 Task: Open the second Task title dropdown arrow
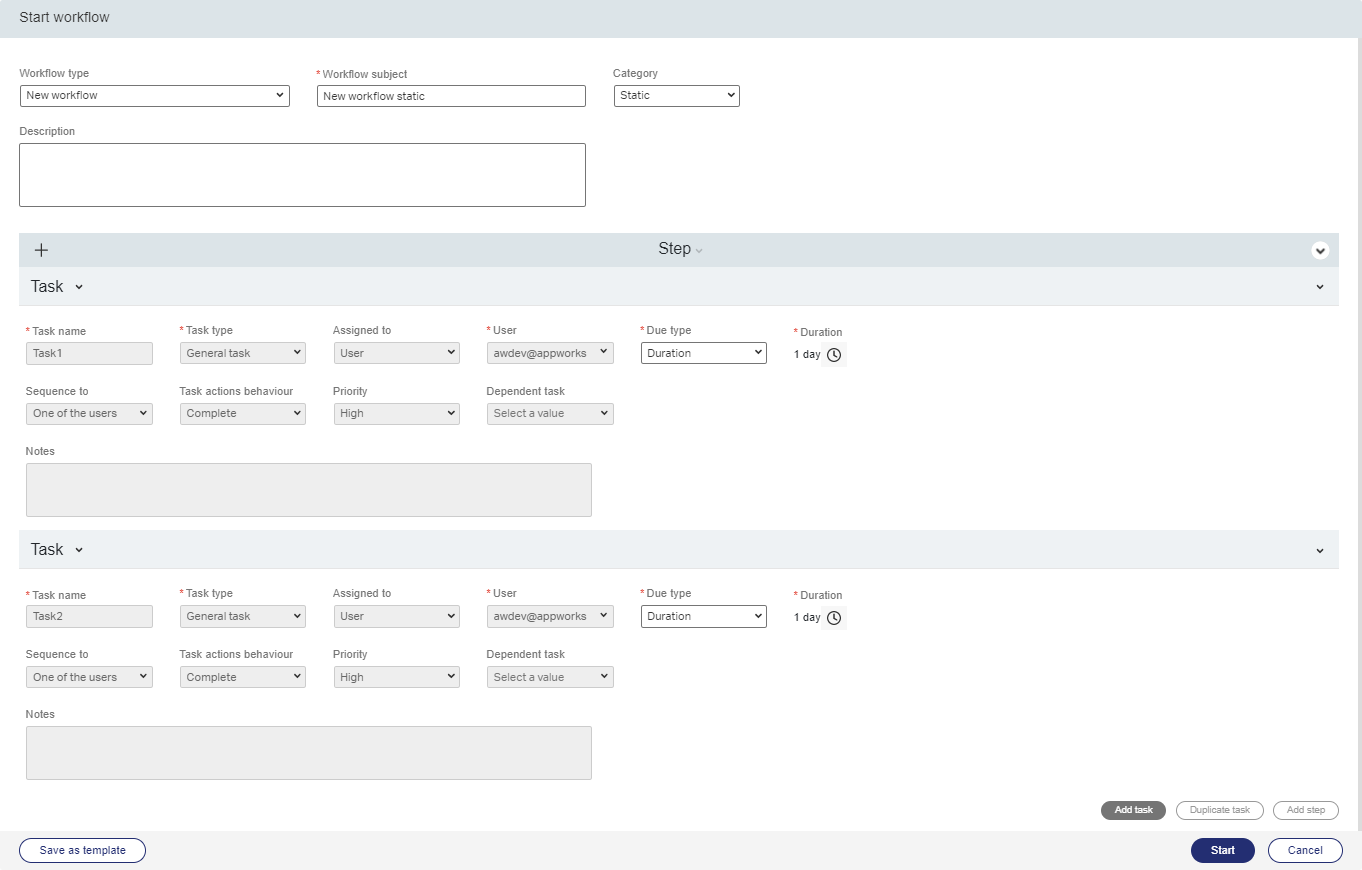[79, 550]
